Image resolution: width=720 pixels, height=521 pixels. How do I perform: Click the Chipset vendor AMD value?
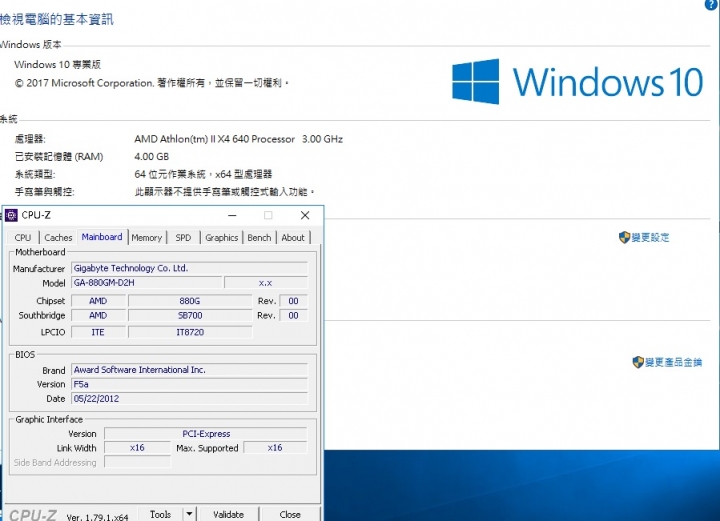pos(98,301)
